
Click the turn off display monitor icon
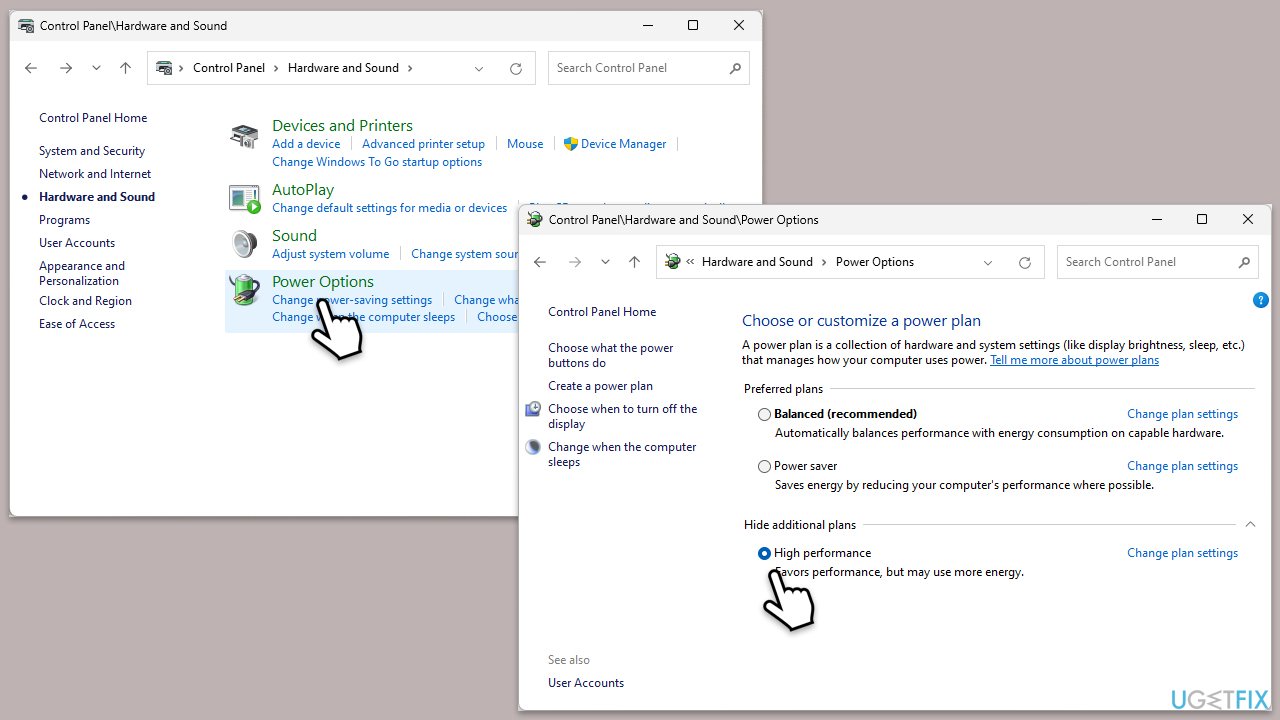coord(534,409)
